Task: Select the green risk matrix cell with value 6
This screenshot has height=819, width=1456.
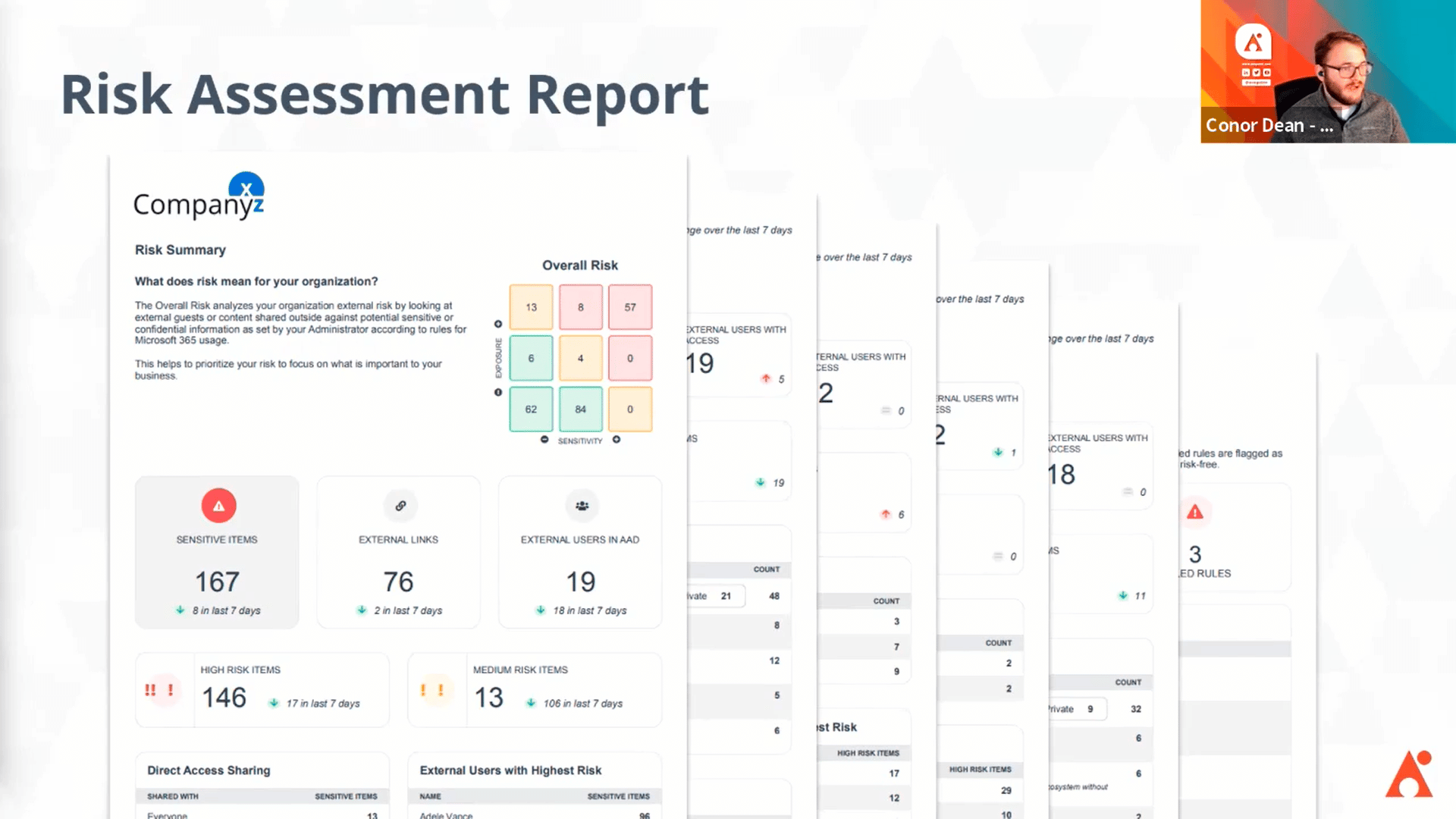Action: (x=531, y=358)
